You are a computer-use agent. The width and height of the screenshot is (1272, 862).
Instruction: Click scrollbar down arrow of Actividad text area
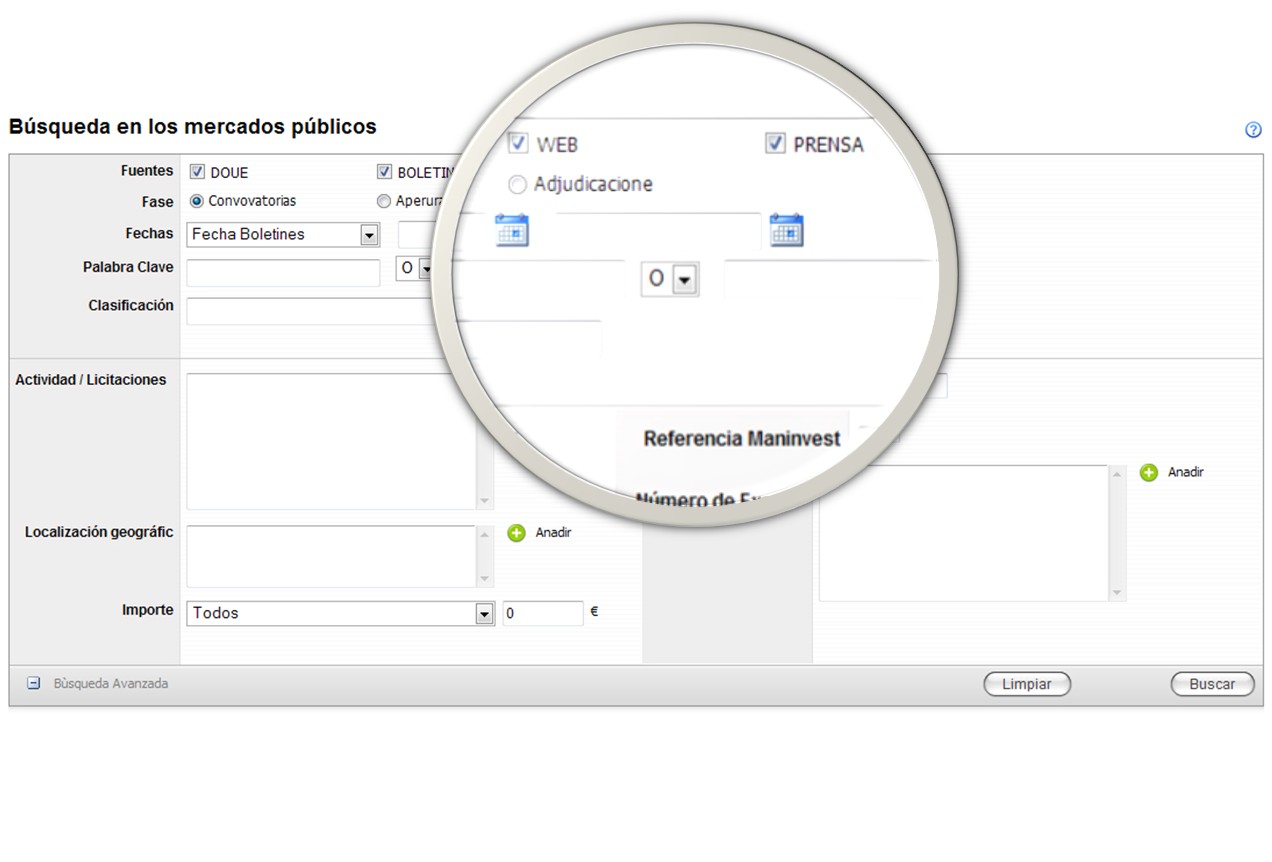point(485,501)
